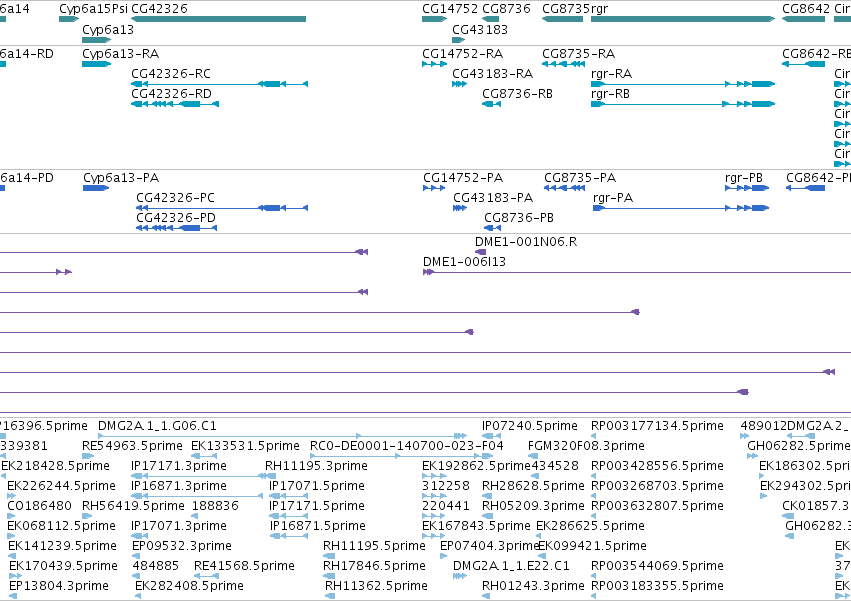This screenshot has width=851, height=601.
Task: Select the CG8735 gene label
Action: (x=566, y=9)
